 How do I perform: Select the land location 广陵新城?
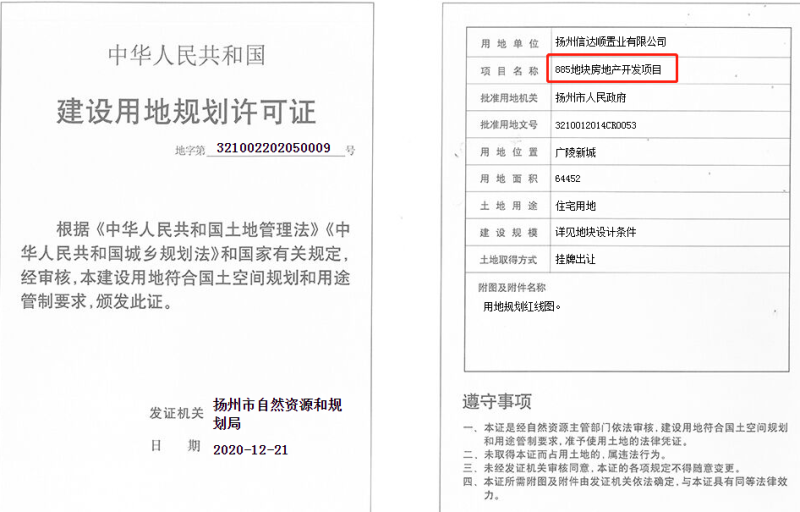pyautogui.click(x=575, y=152)
